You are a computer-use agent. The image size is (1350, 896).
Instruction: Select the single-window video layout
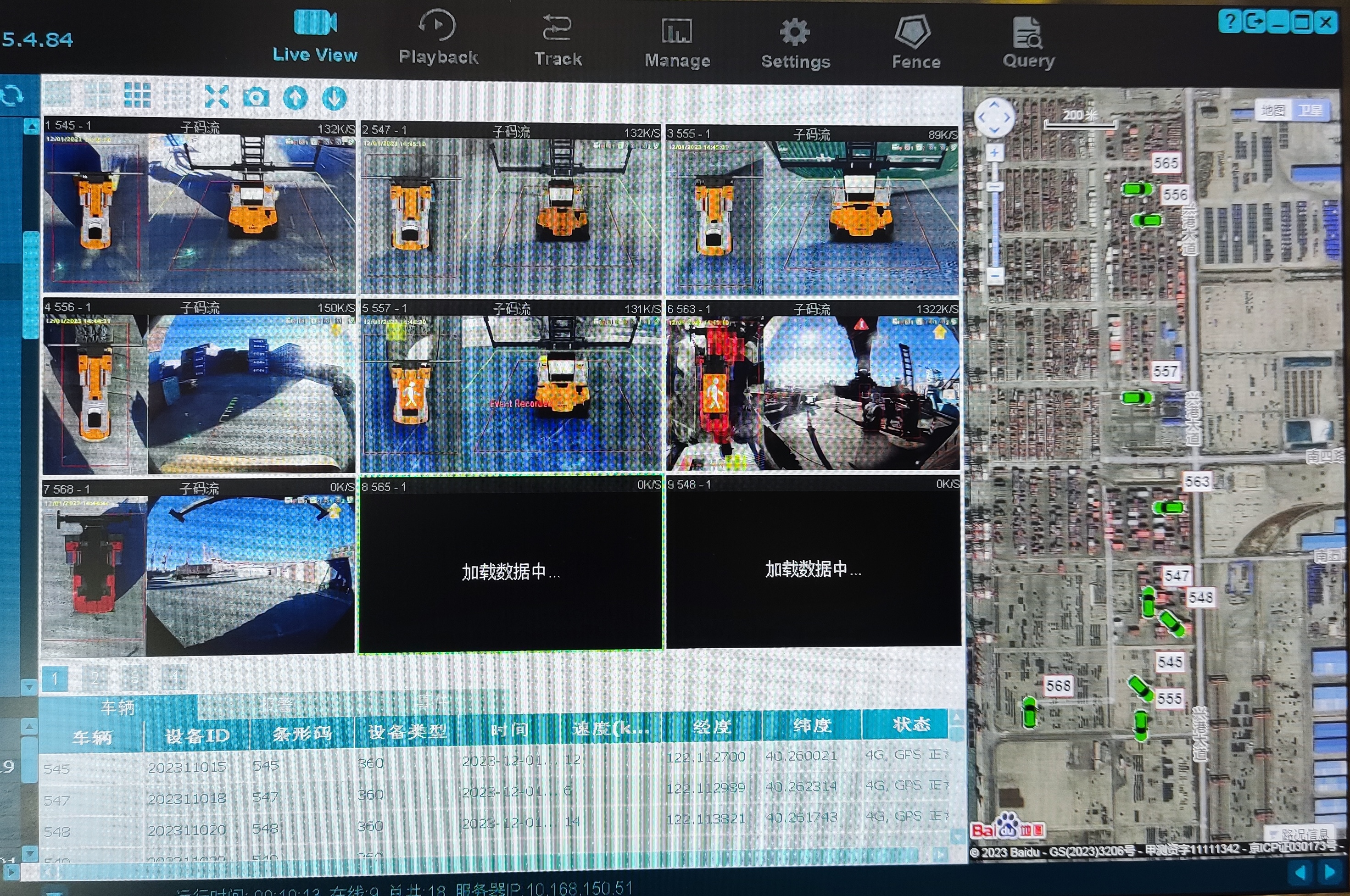click(58, 95)
